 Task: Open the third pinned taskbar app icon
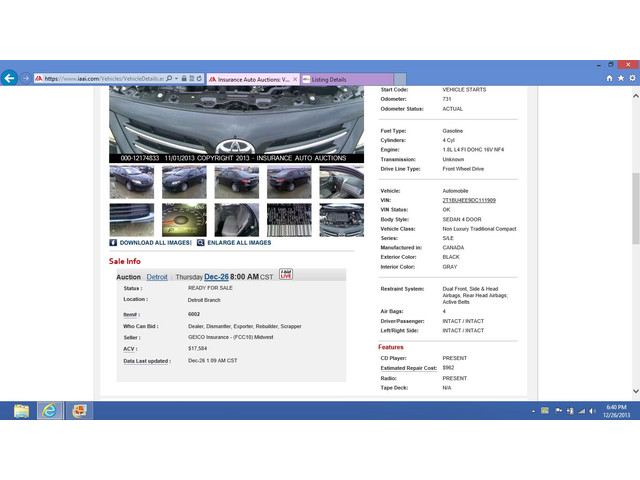[79, 411]
